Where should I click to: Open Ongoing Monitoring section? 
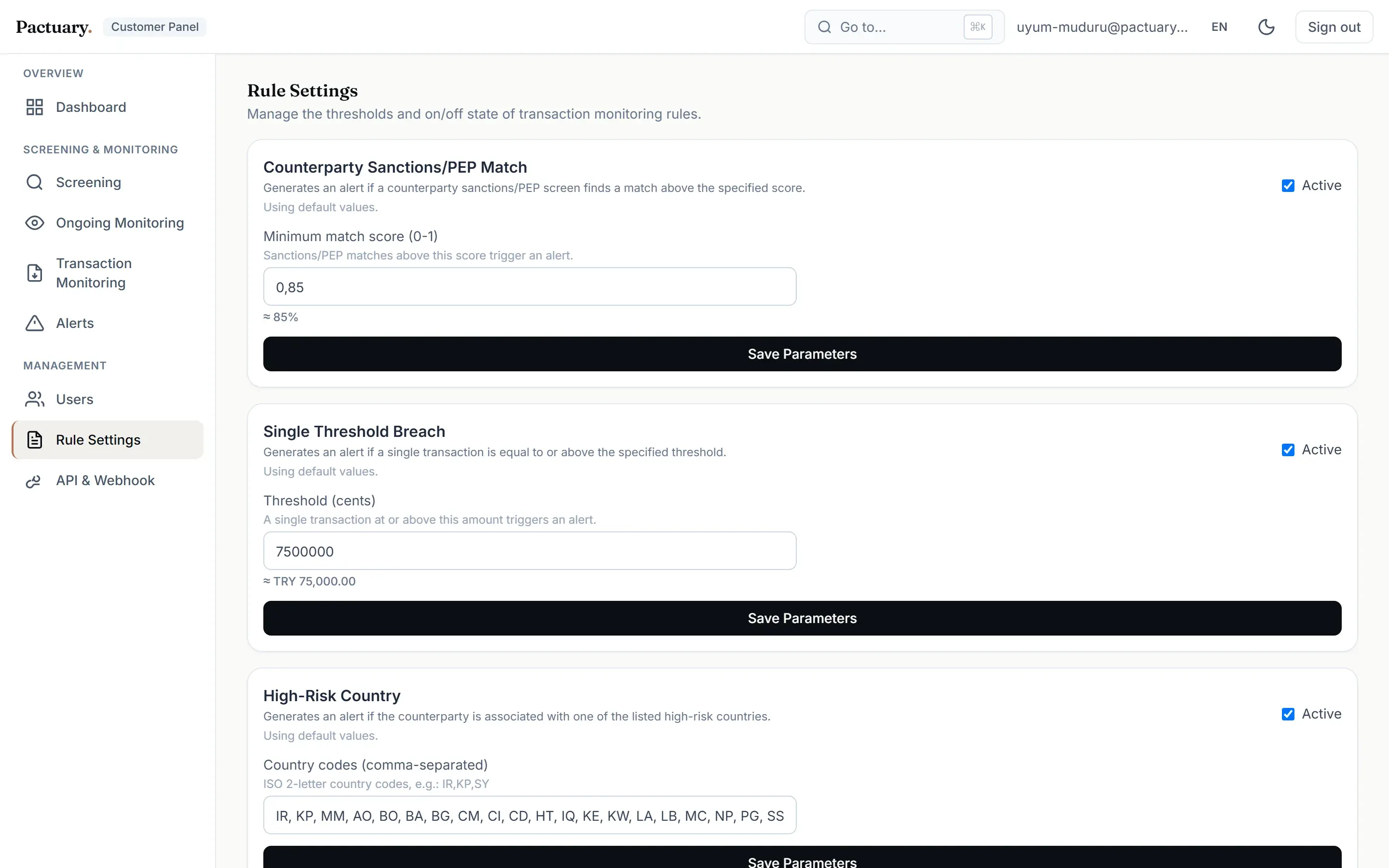coord(108,223)
